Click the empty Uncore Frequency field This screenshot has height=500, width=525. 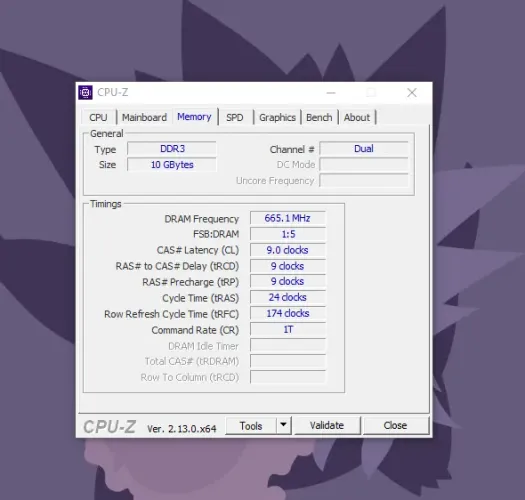tap(364, 181)
